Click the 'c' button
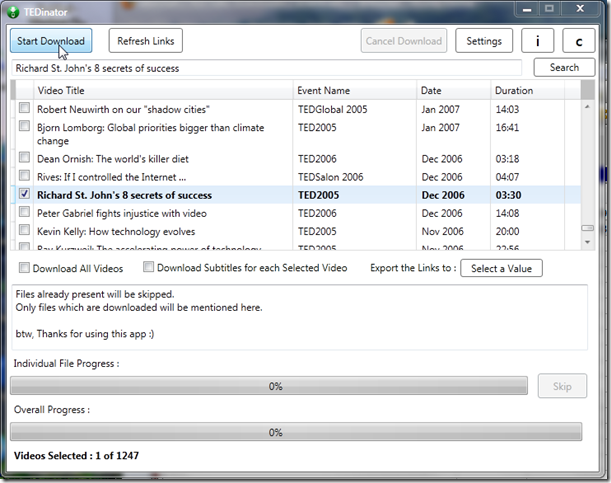The height and width of the screenshot is (483, 611). (579, 41)
